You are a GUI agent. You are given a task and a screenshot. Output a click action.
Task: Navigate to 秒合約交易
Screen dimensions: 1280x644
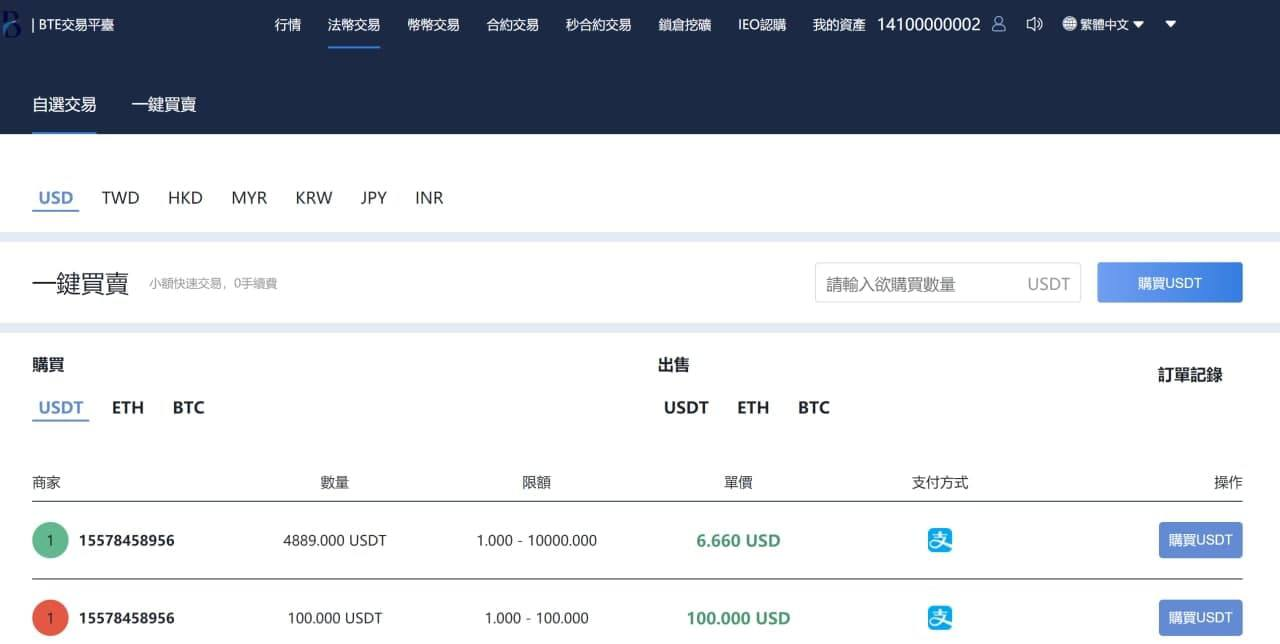[599, 24]
